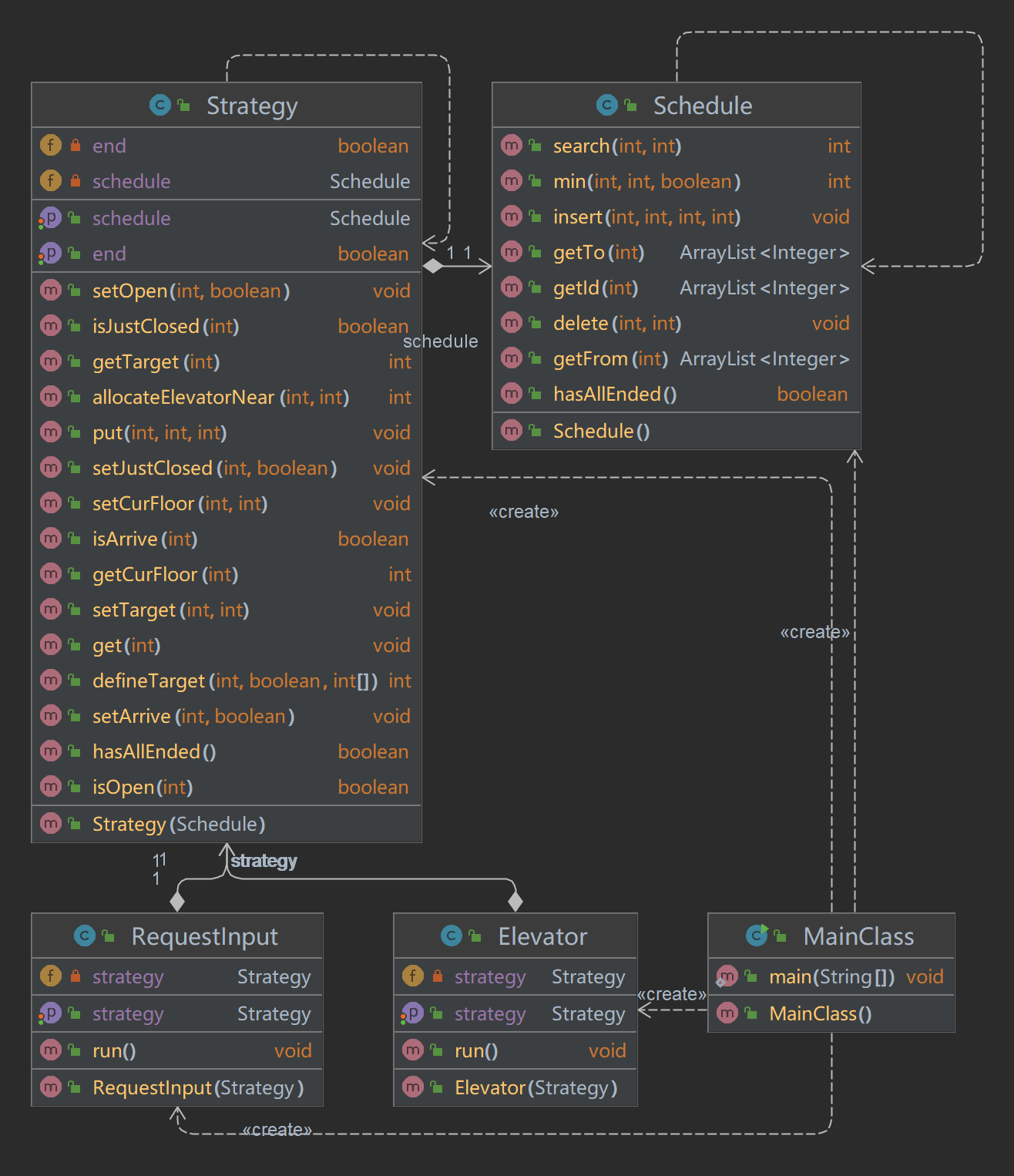The width and height of the screenshot is (1014, 1176).
Task: Click the 'strategy' association label below Strategy
Action: click(x=264, y=861)
